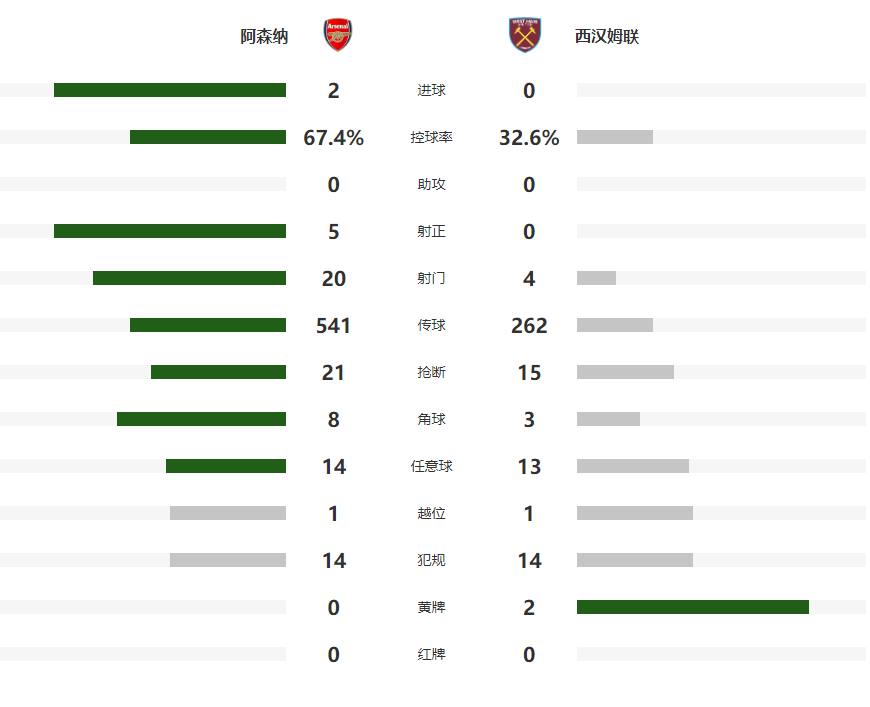Click Arsenal's grey 越位 offside bar
Viewport: 870px width, 707px height.
tap(228, 513)
